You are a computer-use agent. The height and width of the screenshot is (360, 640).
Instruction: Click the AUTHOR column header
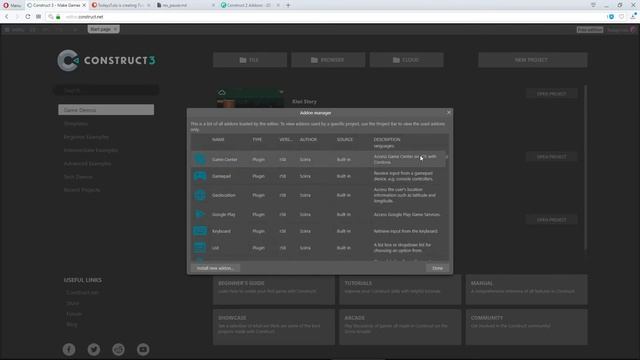[x=308, y=140]
